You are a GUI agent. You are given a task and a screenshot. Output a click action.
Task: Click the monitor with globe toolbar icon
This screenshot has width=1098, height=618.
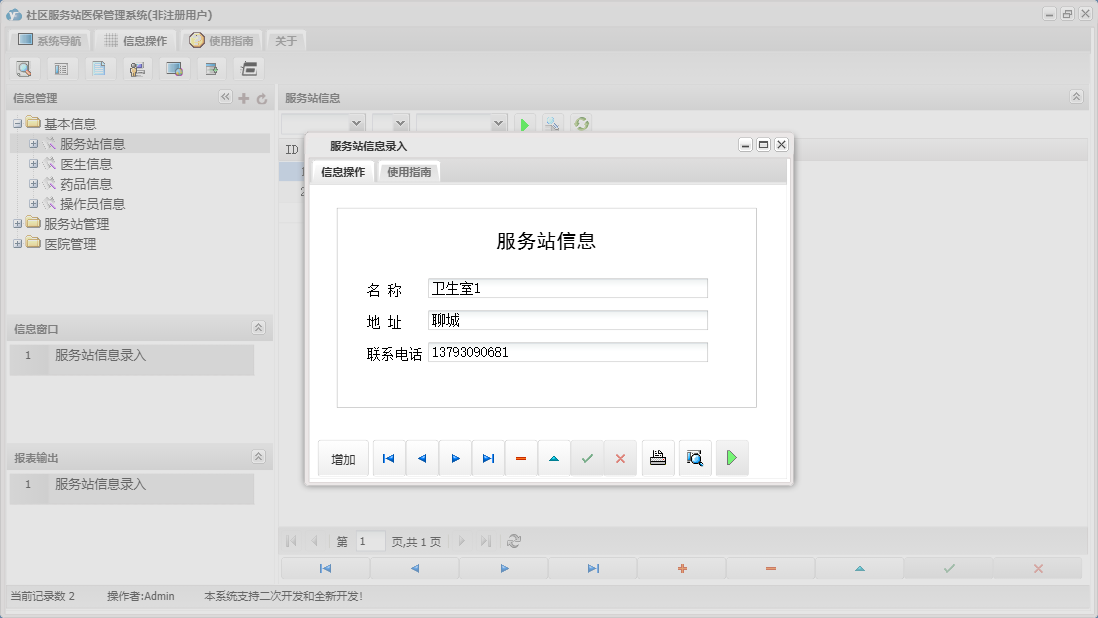[x=174, y=68]
